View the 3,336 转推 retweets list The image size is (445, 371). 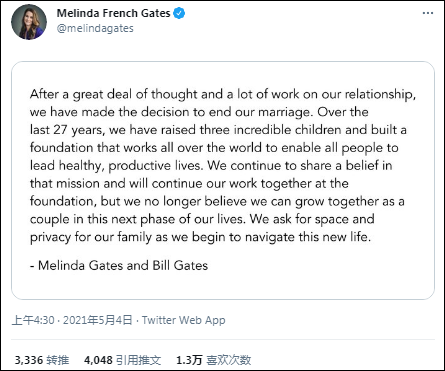[x=42, y=360]
